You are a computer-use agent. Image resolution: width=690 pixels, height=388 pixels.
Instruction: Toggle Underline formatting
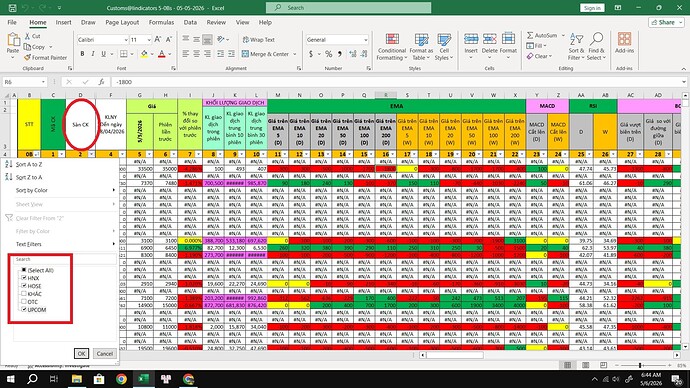click(103, 54)
